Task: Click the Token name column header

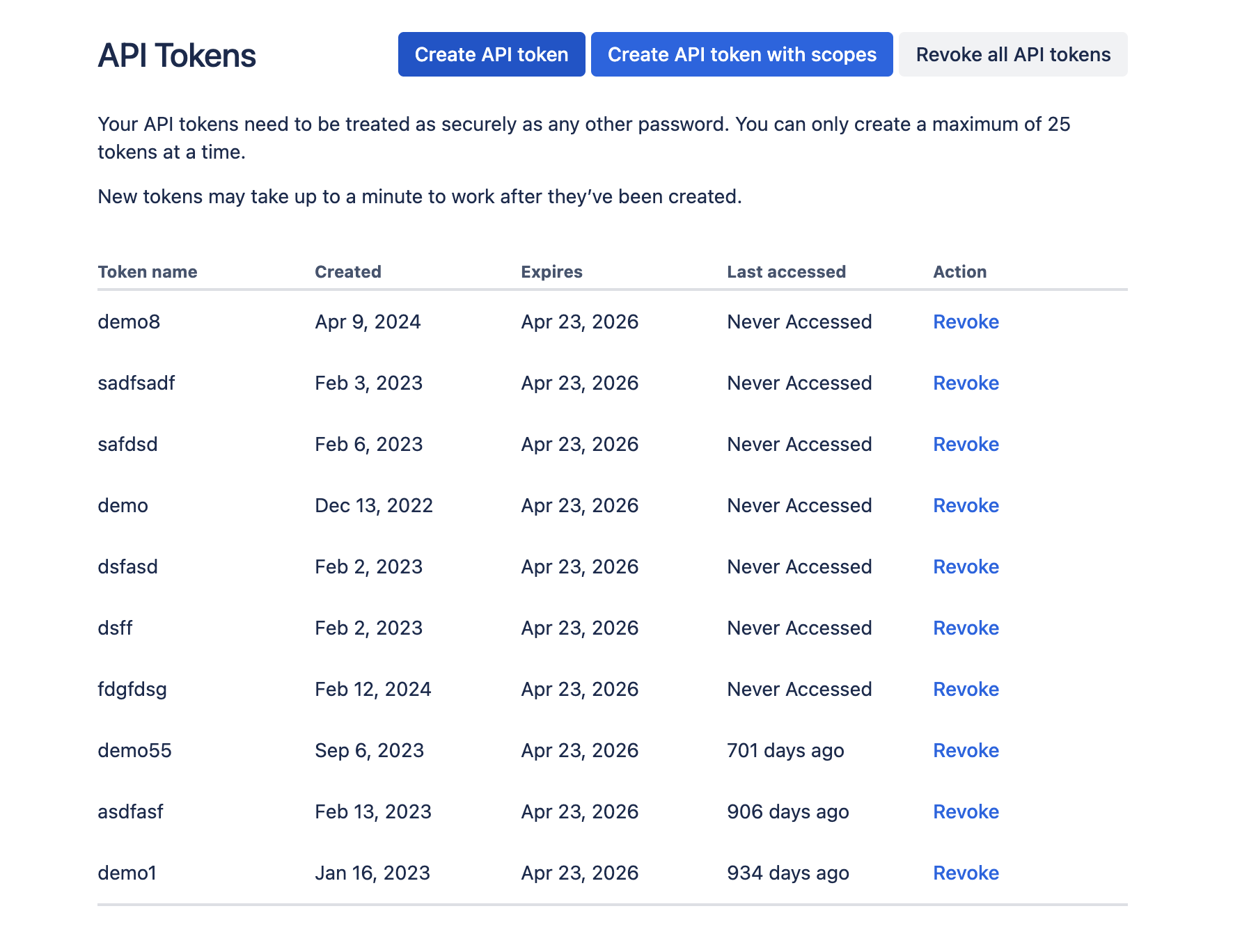Action: (x=148, y=271)
